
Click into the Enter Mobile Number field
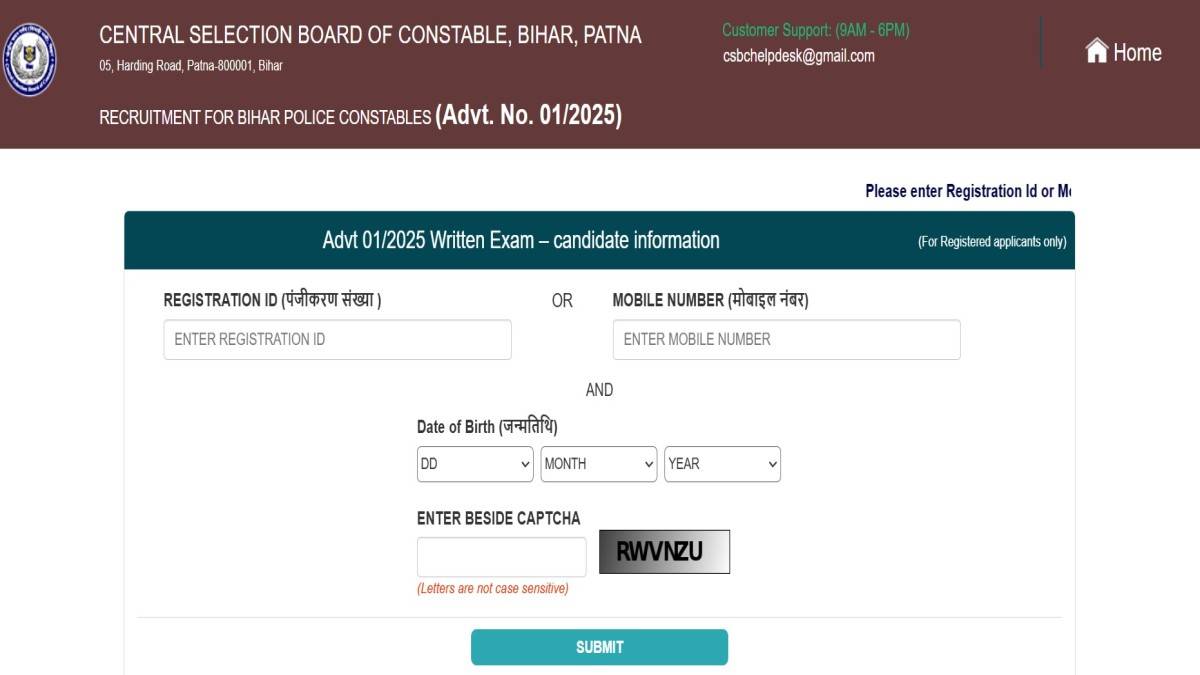[x=786, y=340]
